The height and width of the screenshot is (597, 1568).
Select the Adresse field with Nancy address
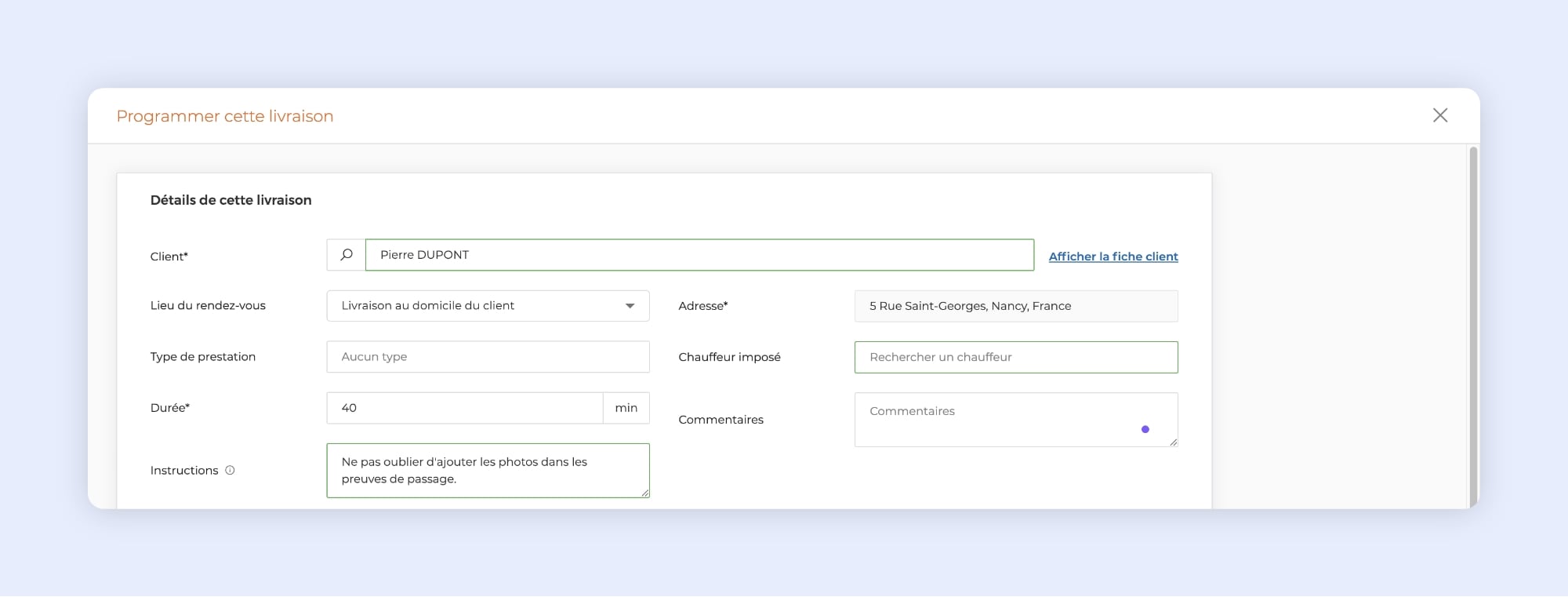click(1015, 306)
